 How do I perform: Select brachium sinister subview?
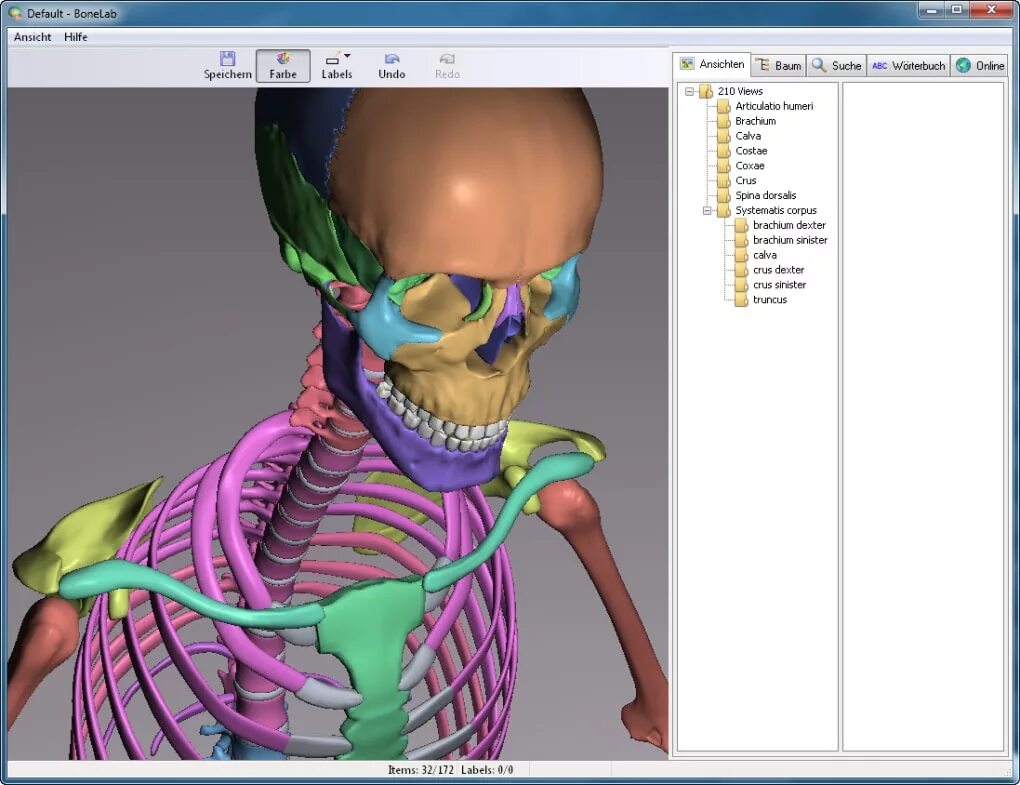coord(790,240)
